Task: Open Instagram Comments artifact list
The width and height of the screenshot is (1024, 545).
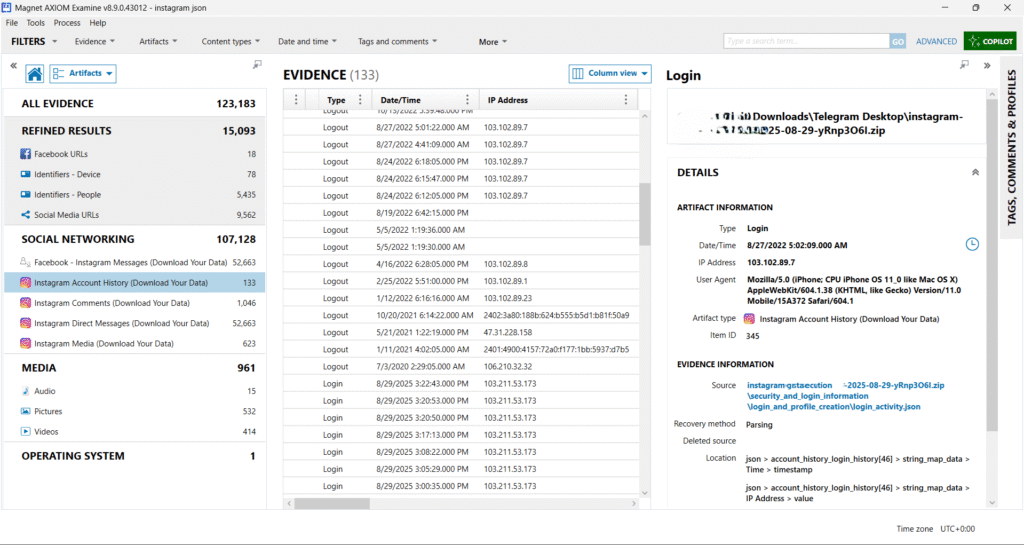Action: tap(135, 303)
